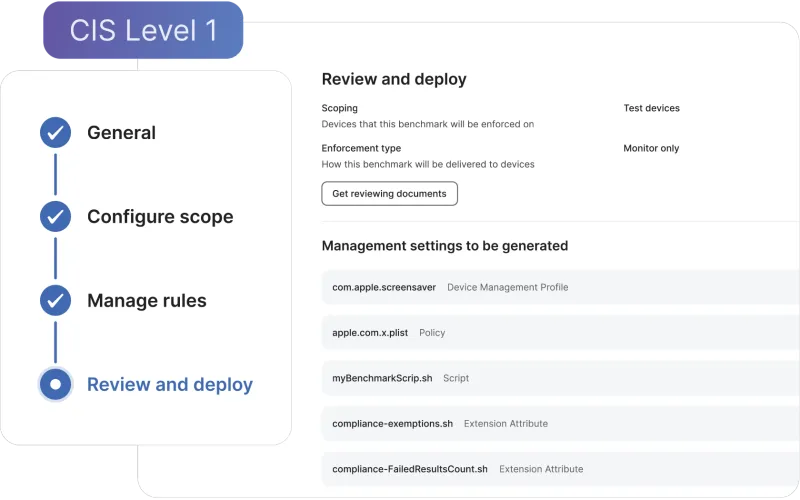Select the myBenchmarkScrip.sh script row
This screenshot has width=800, height=500.
(x=561, y=378)
